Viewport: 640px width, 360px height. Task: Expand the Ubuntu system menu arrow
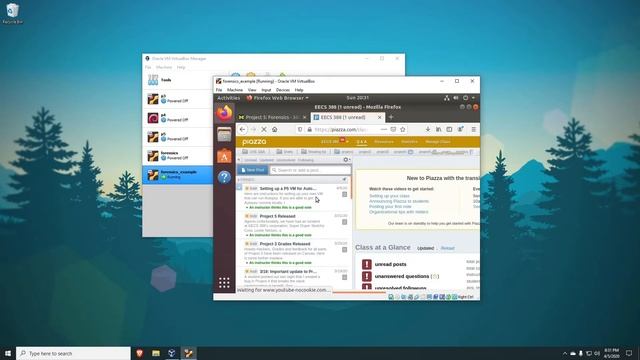[473, 98]
